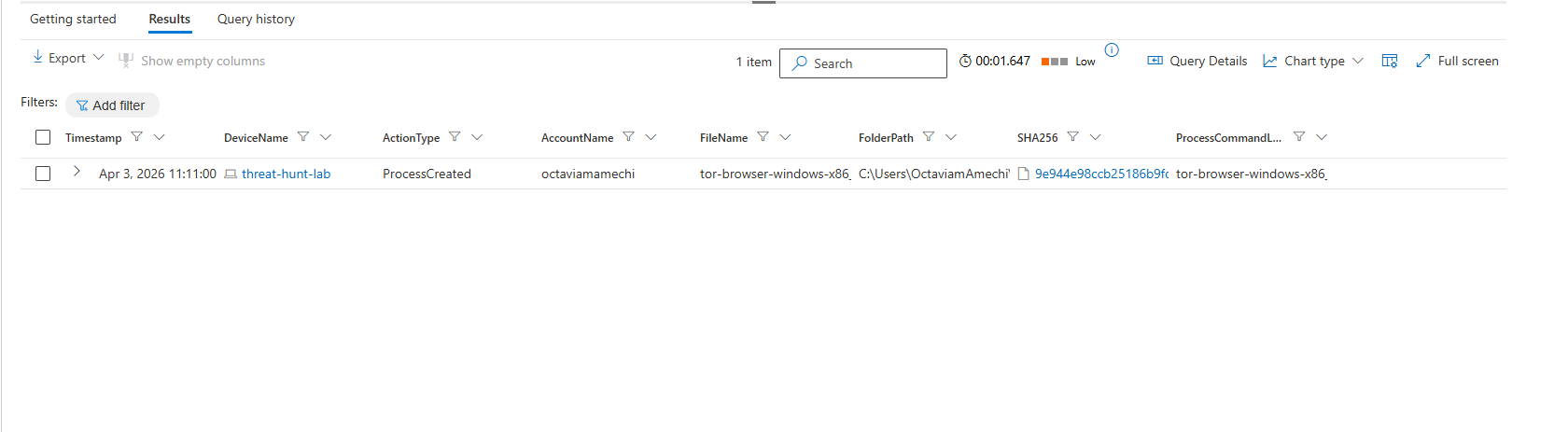Click the query time 00:01.647 indicator
This screenshot has height=432, width=1568.
tap(995, 61)
